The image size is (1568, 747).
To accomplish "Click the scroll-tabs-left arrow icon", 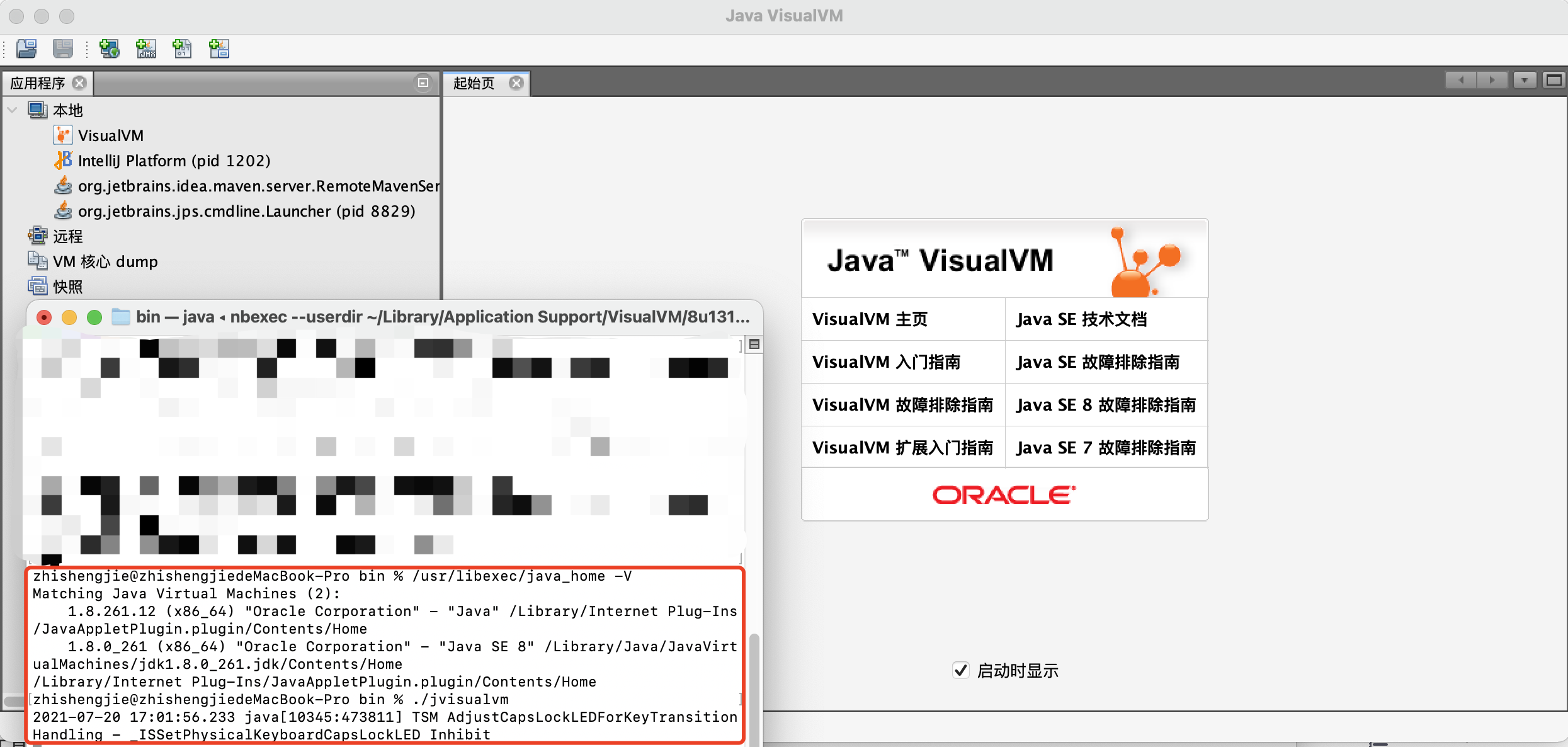I will point(1461,80).
